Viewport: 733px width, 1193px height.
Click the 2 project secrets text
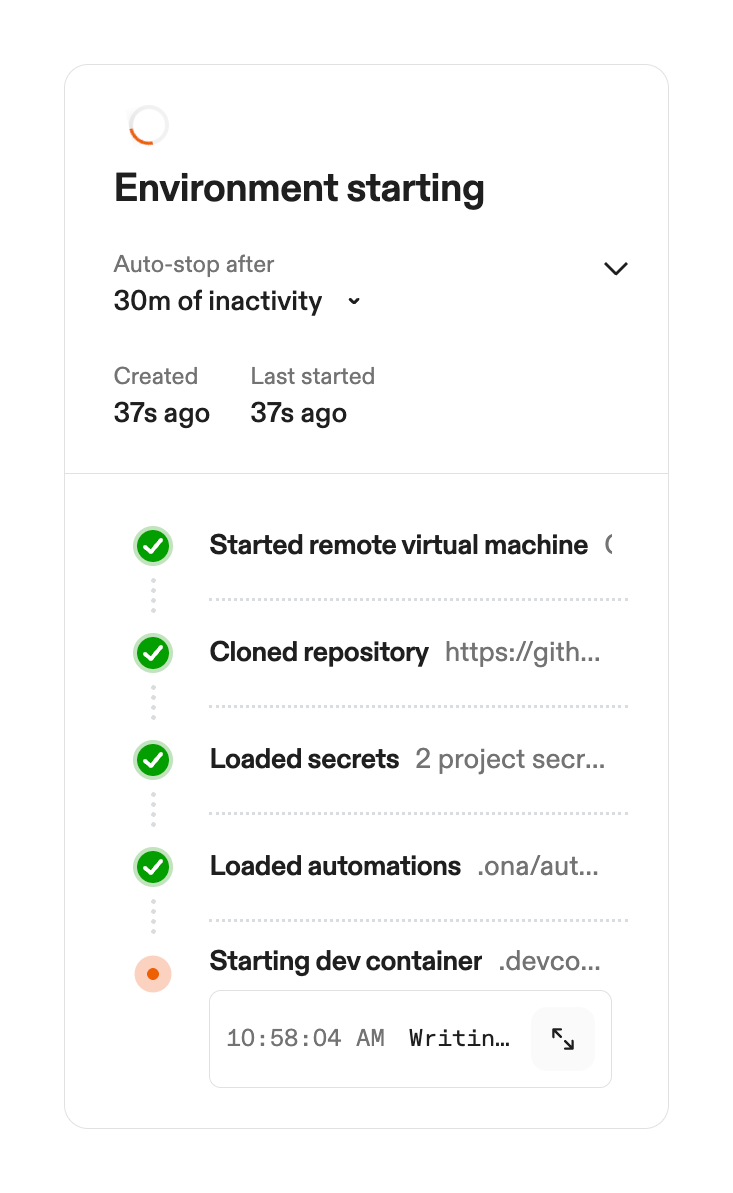[510, 759]
